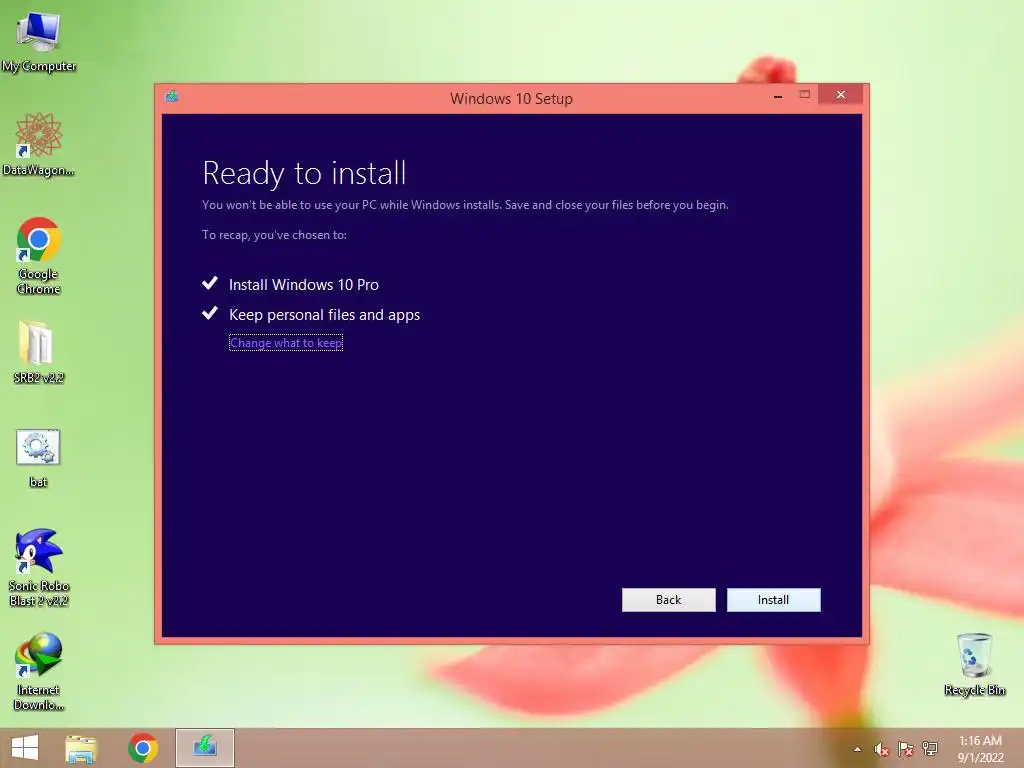Click the setup icon in the title bar
This screenshot has height=768, width=1024.
pyautogui.click(x=172, y=97)
